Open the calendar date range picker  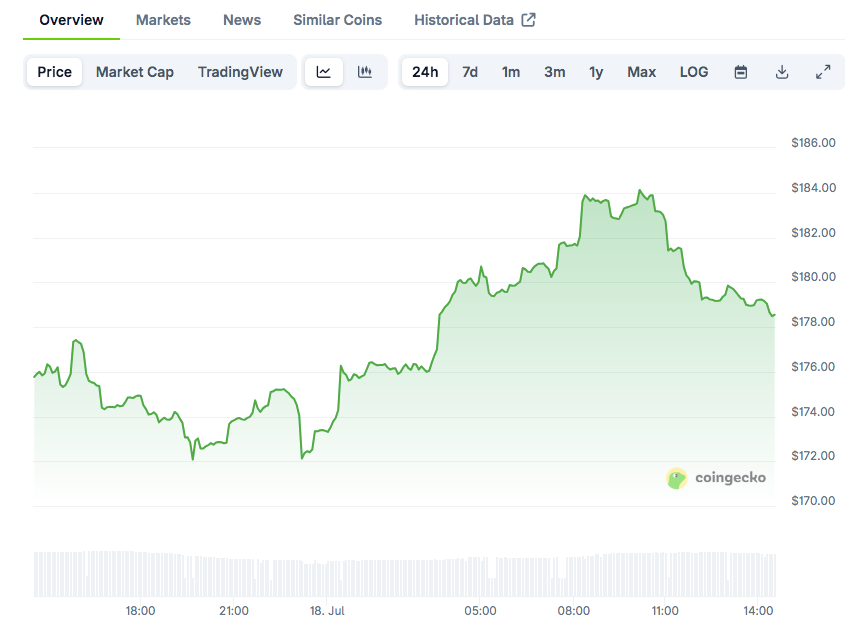(741, 72)
